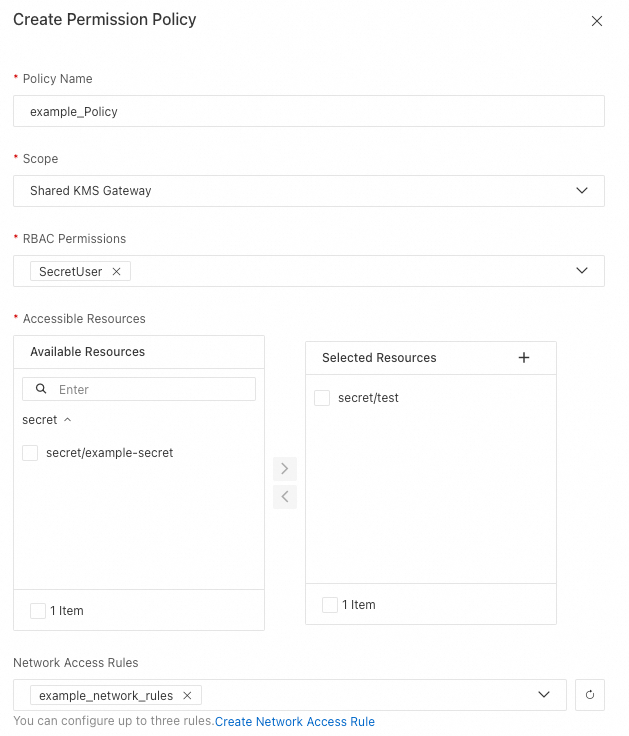Viewport: 629px width, 736px height.
Task: Select all items in Available Resources
Action: click(38, 611)
